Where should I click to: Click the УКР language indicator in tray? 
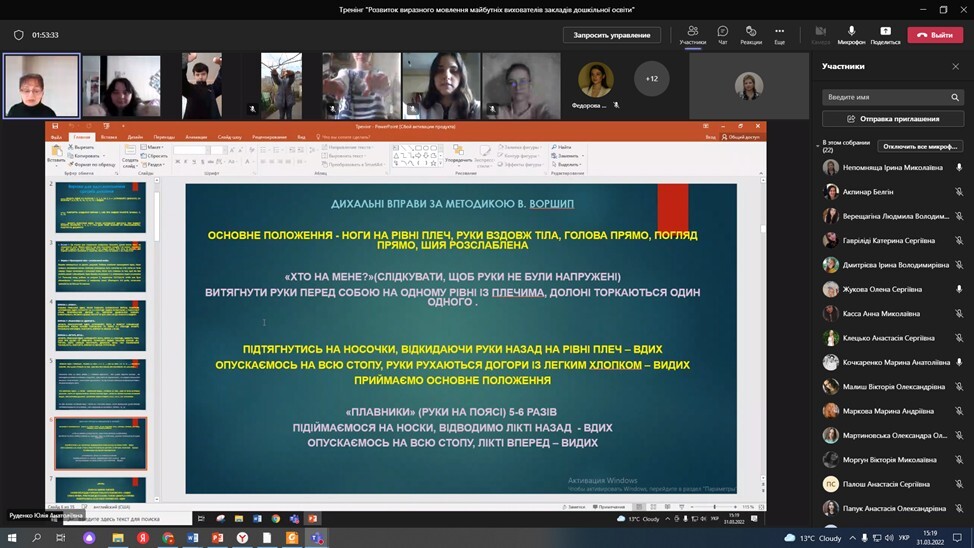tap(904, 538)
